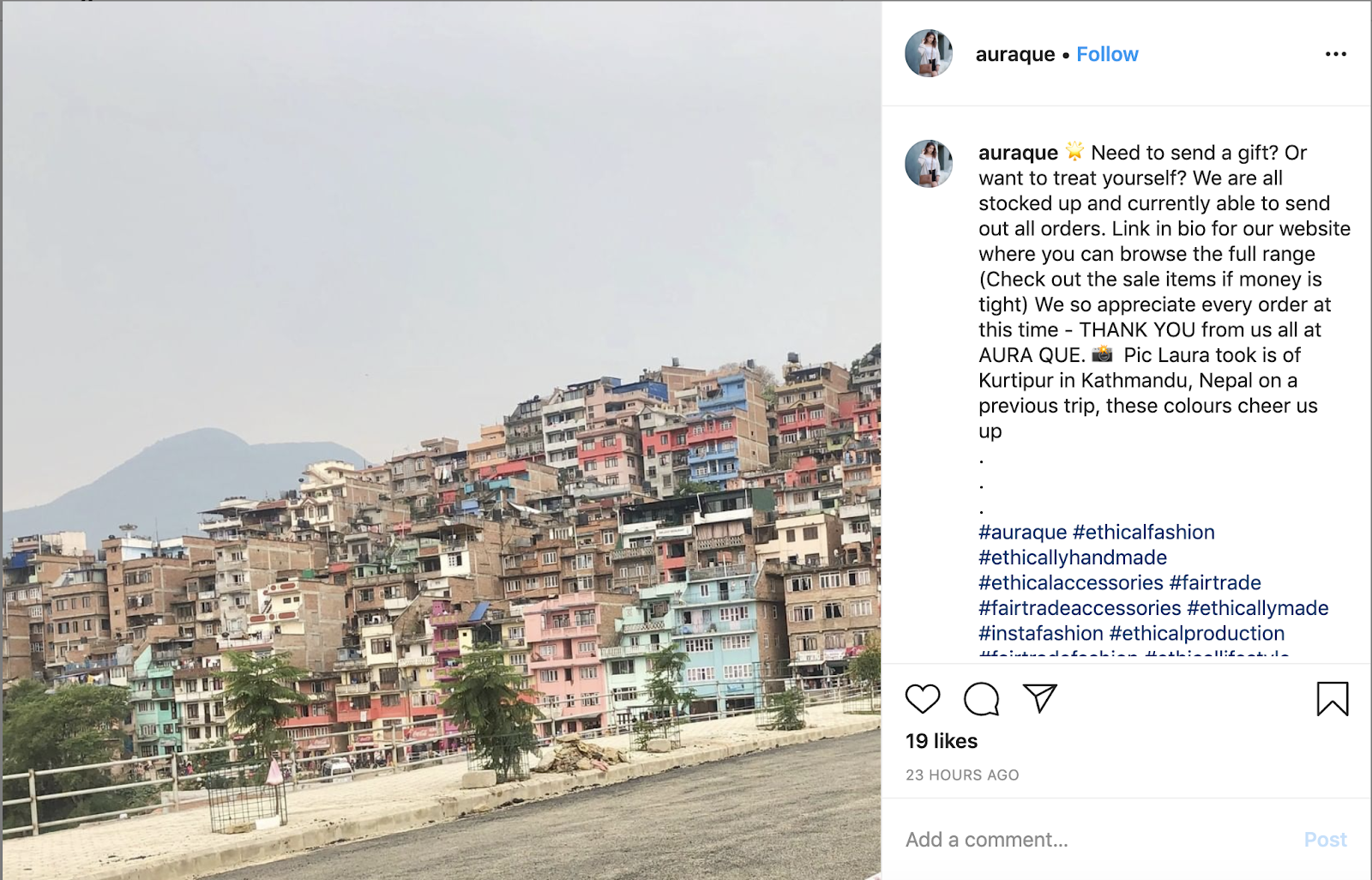1372x880 pixels.
Task: Open auraque avatar beside the caption
Action: (x=929, y=163)
